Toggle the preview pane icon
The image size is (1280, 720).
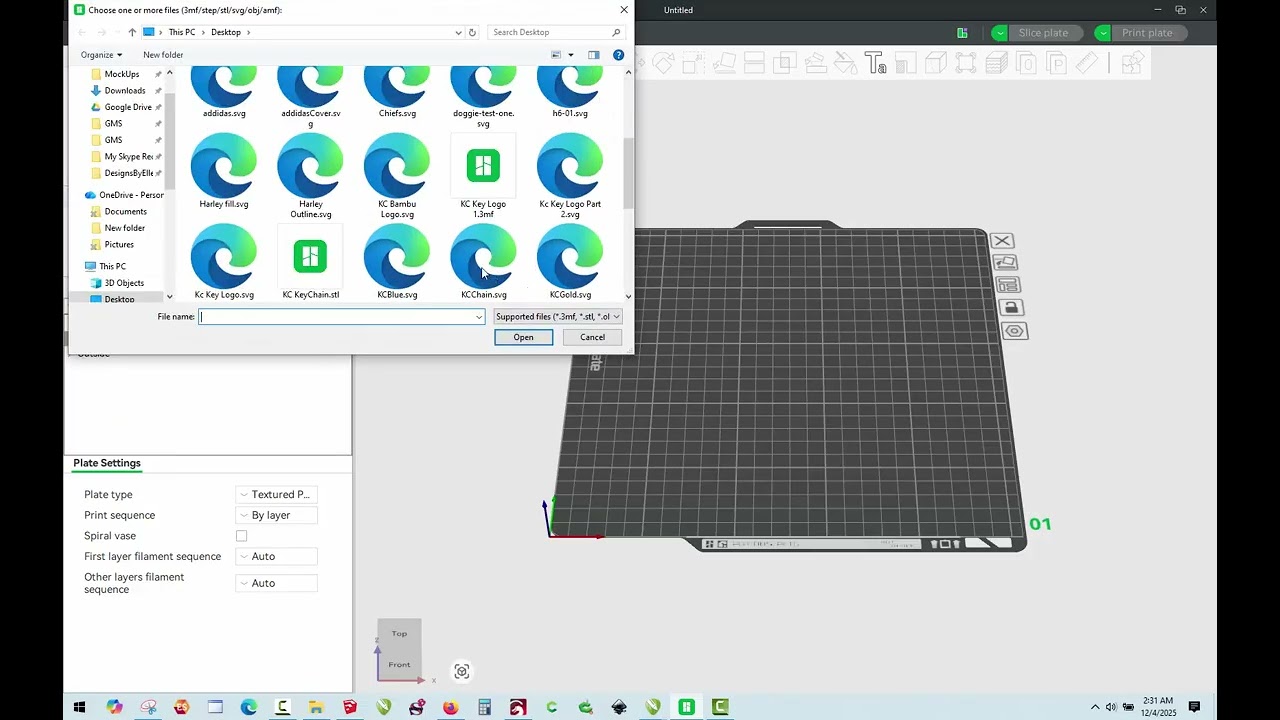(x=593, y=55)
